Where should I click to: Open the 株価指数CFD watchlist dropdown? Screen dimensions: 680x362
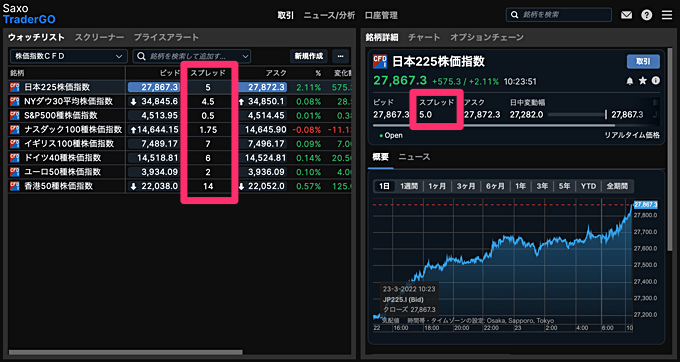[x=69, y=56]
